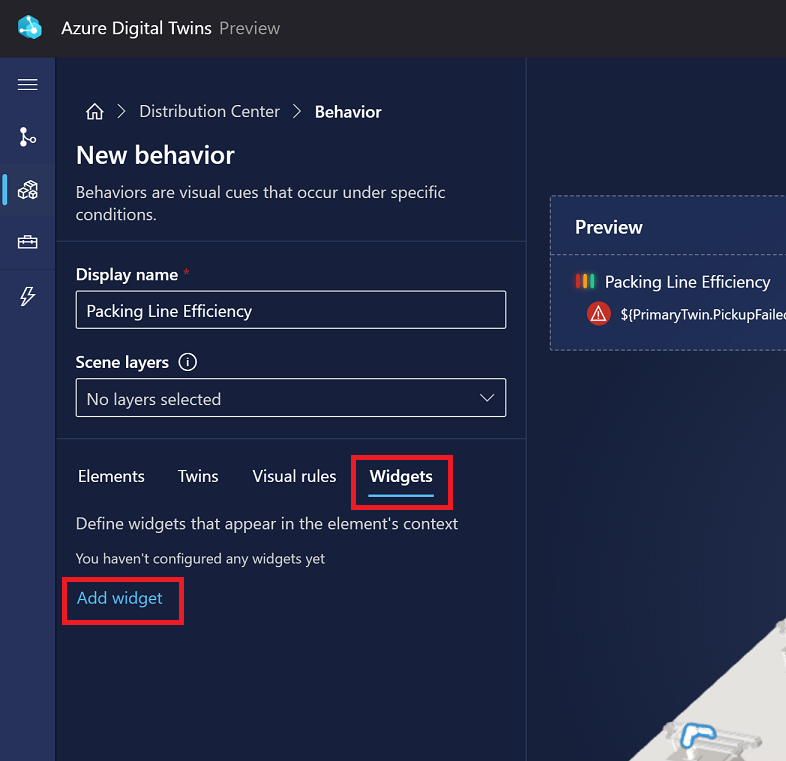
Task: Switch to the Elements tab
Action: 111,476
